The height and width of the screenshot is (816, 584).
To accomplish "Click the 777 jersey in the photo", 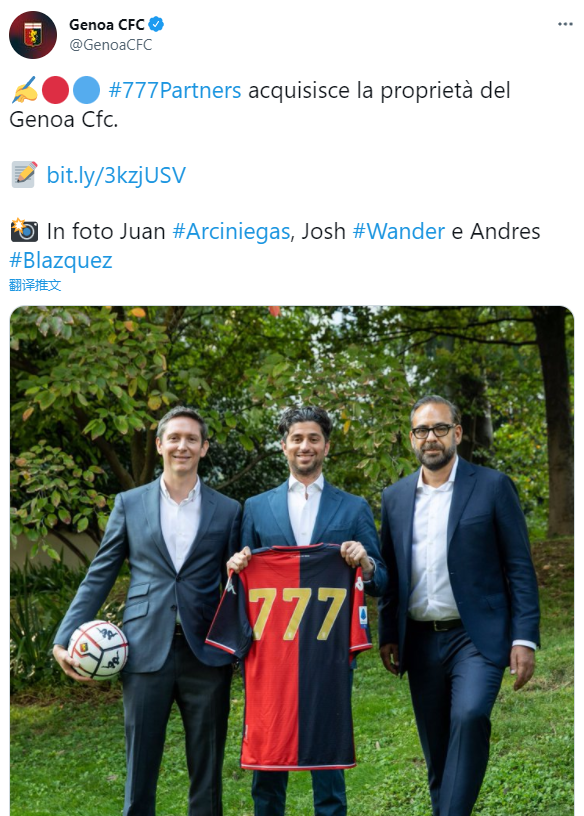I will 290,656.
